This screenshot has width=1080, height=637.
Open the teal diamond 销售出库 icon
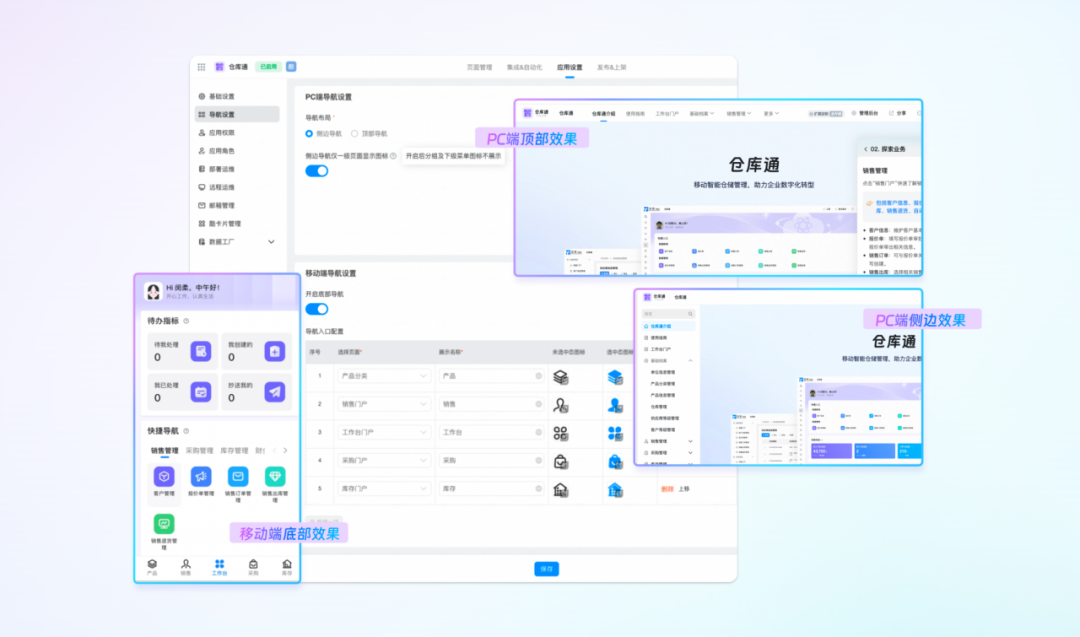pyautogui.click(x=275, y=476)
